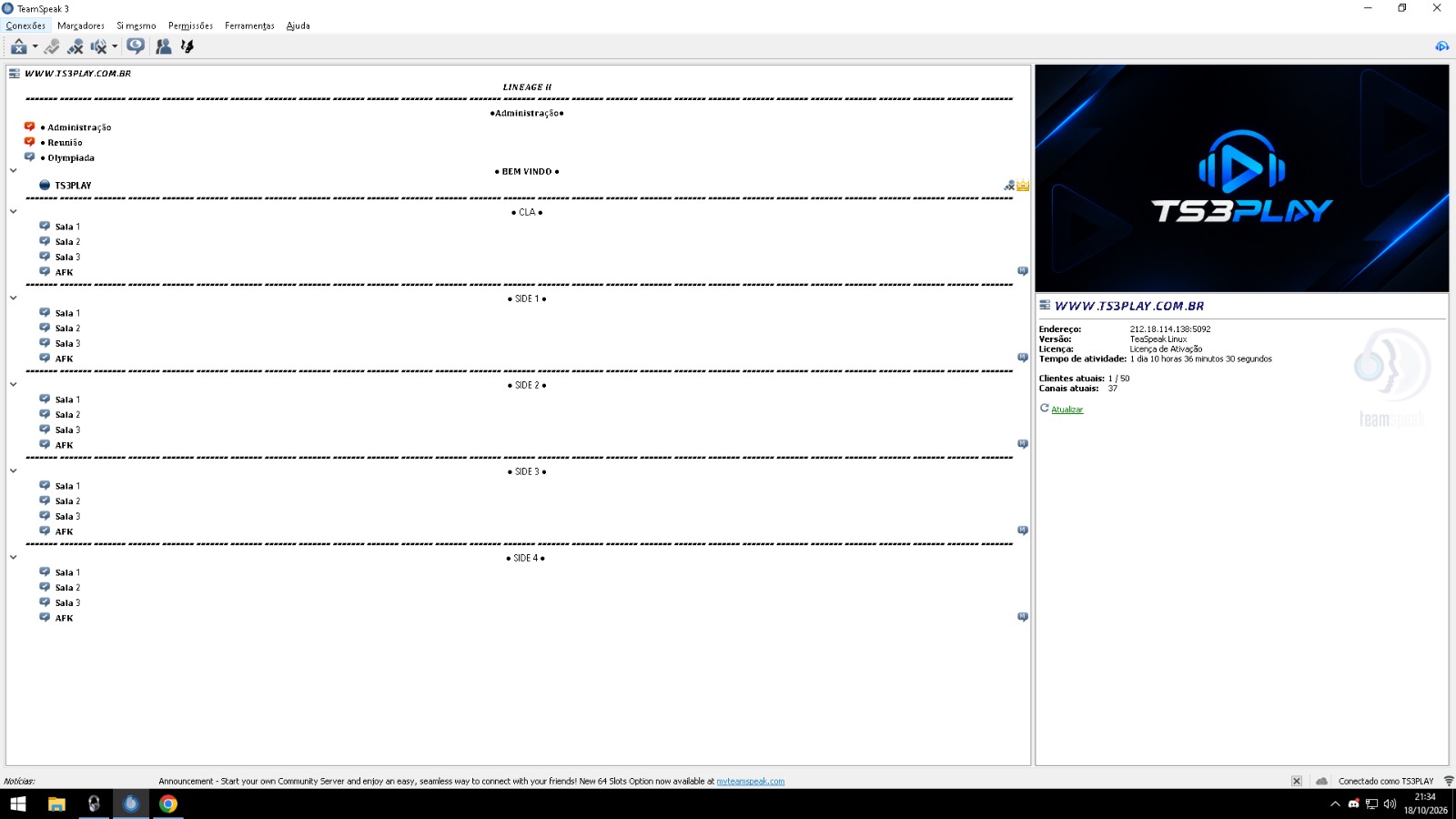The image size is (1456, 819).
Task: Mute the microphone via toolbar icon
Action: [x=76, y=46]
